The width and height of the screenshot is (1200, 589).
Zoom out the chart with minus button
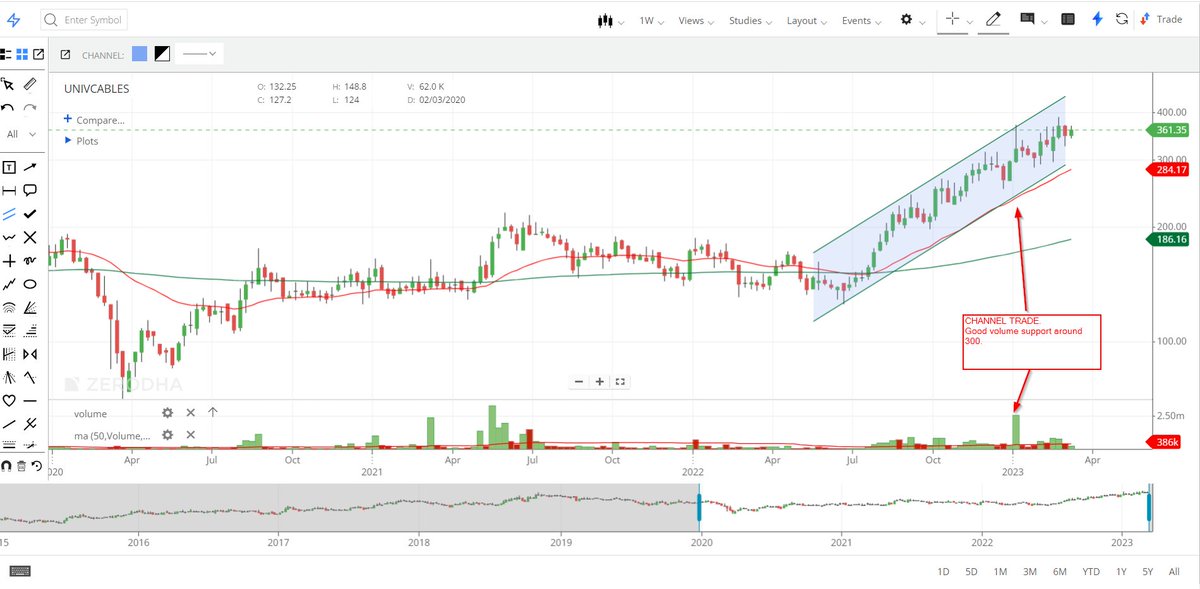[579, 381]
